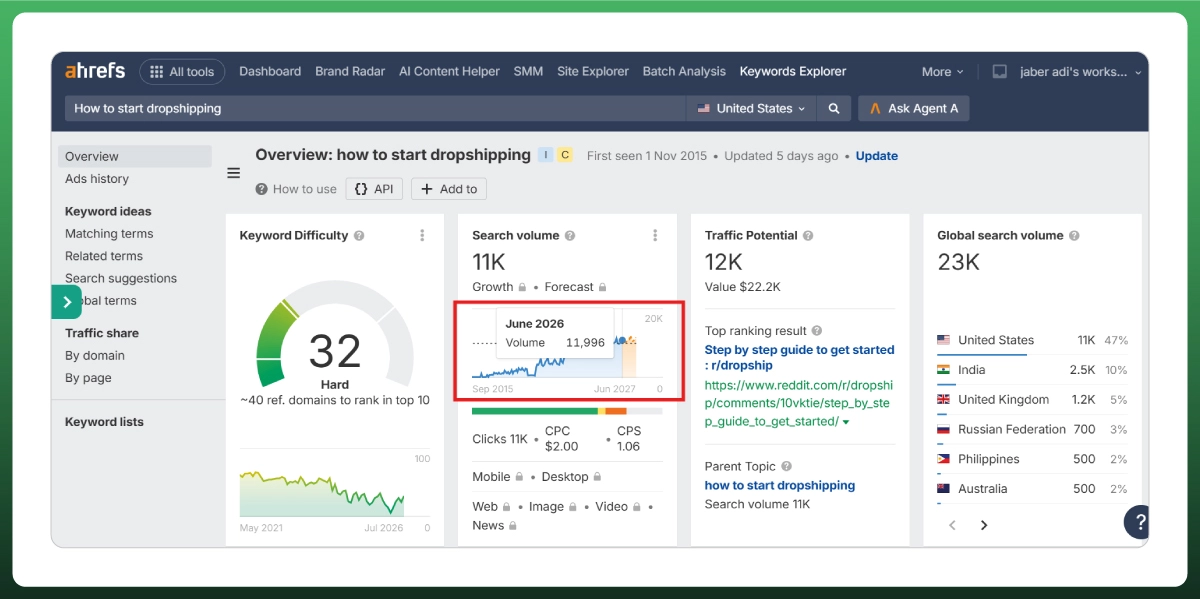Click the locked Forecast option
The height and width of the screenshot is (599, 1200).
click(575, 287)
